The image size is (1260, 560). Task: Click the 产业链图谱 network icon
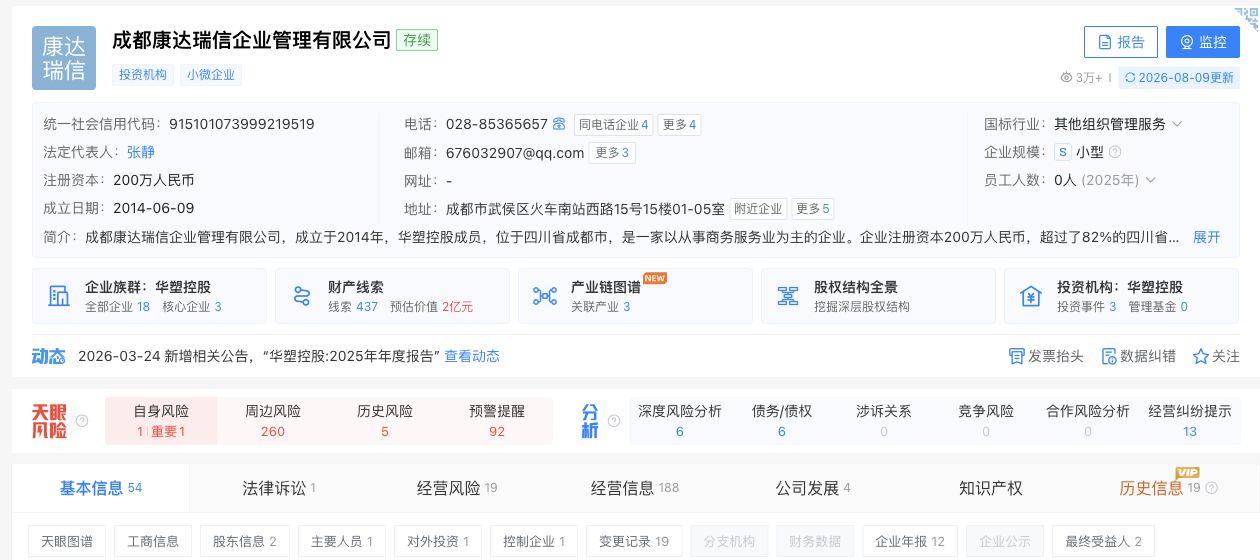click(x=545, y=295)
